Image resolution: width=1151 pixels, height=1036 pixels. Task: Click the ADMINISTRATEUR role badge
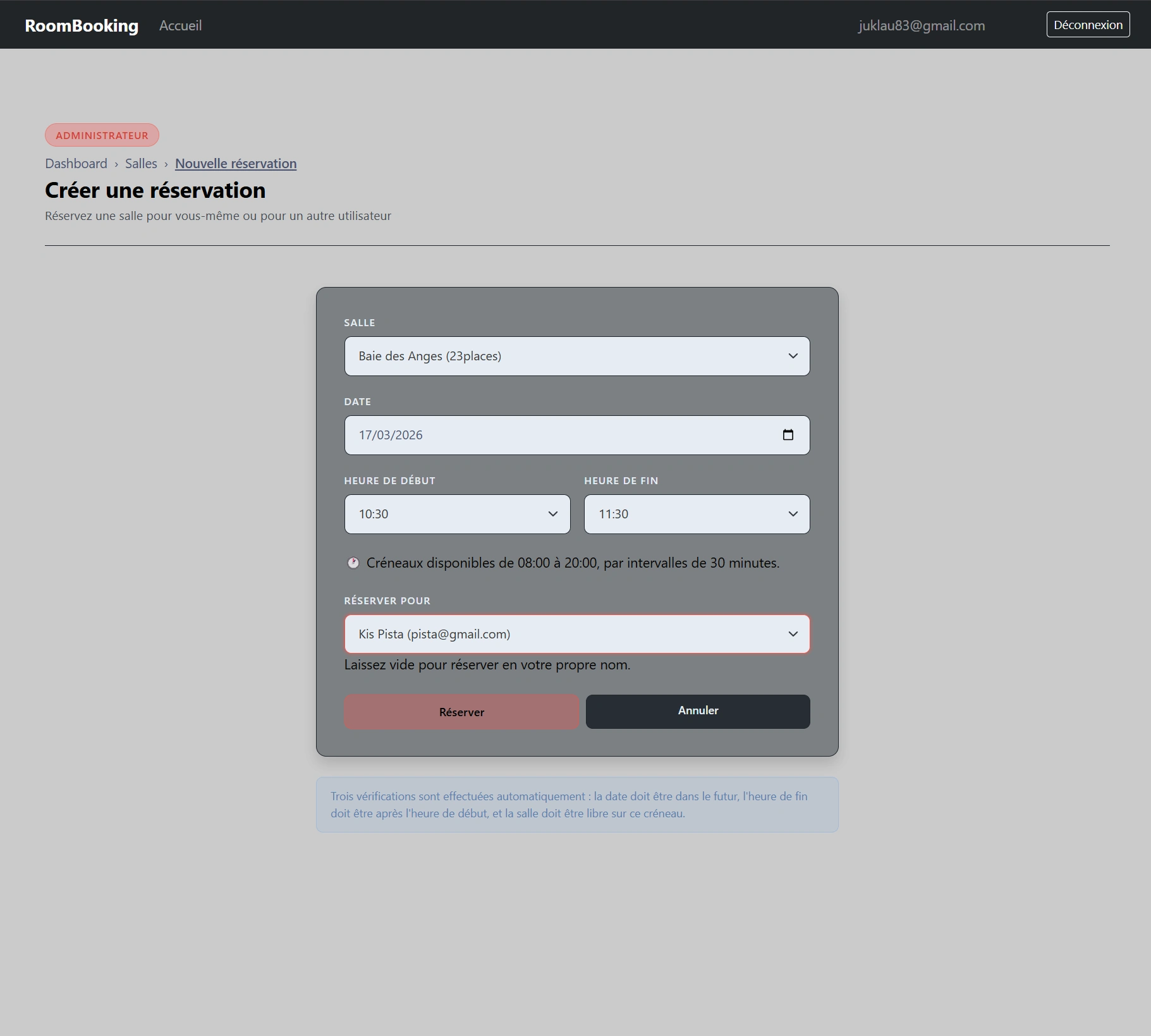tap(102, 135)
